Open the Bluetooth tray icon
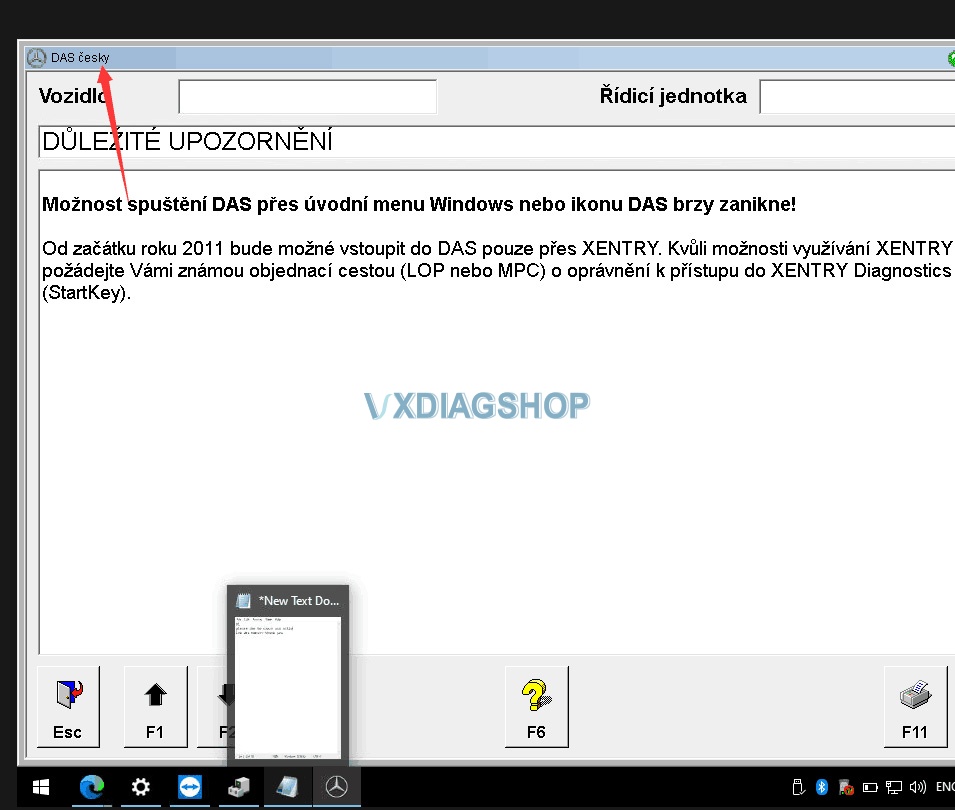The image size is (955, 810). (822, 787)
